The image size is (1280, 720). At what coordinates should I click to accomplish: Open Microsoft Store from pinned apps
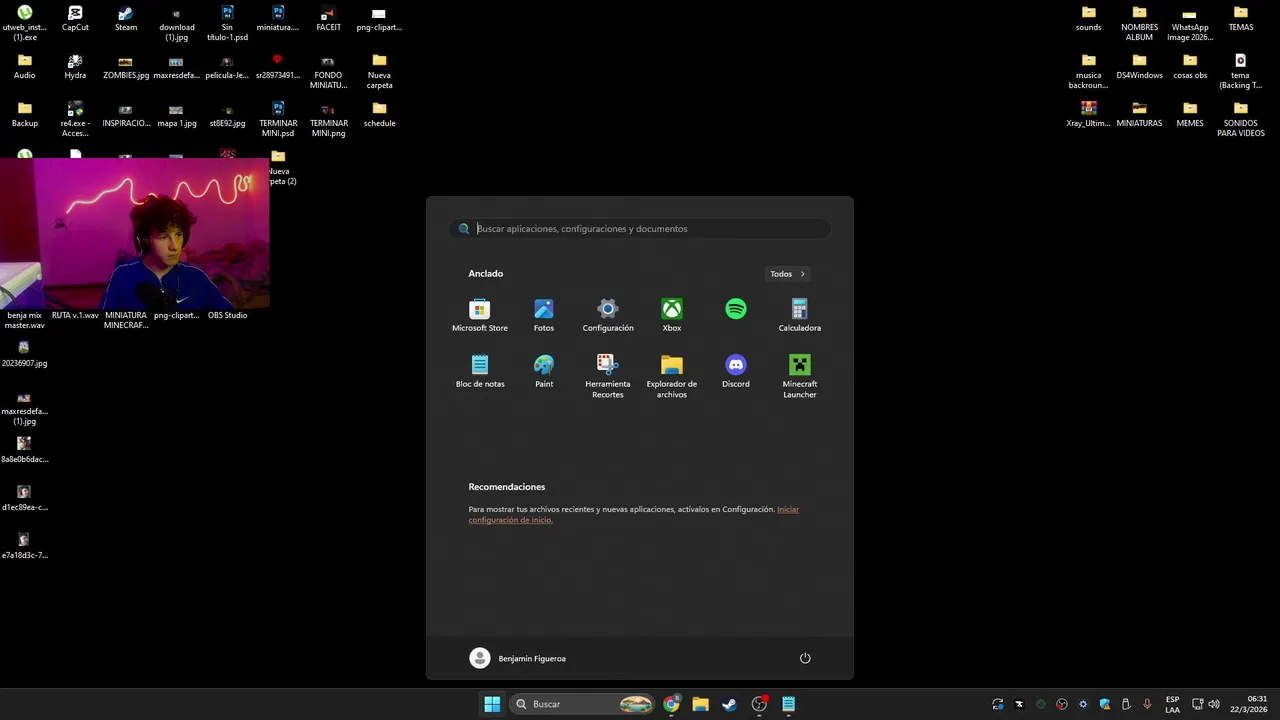(480, 315)
